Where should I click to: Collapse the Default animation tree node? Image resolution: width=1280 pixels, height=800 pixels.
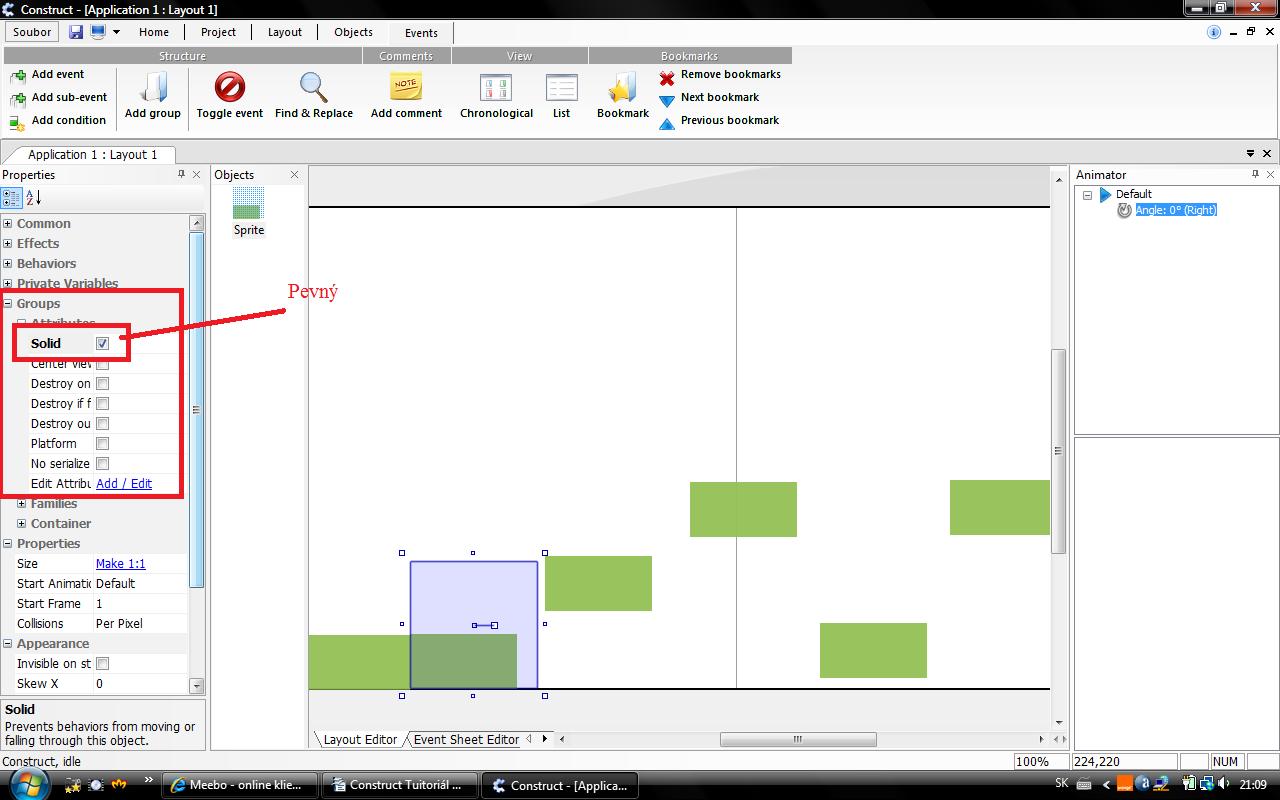tap(1087, 195)
